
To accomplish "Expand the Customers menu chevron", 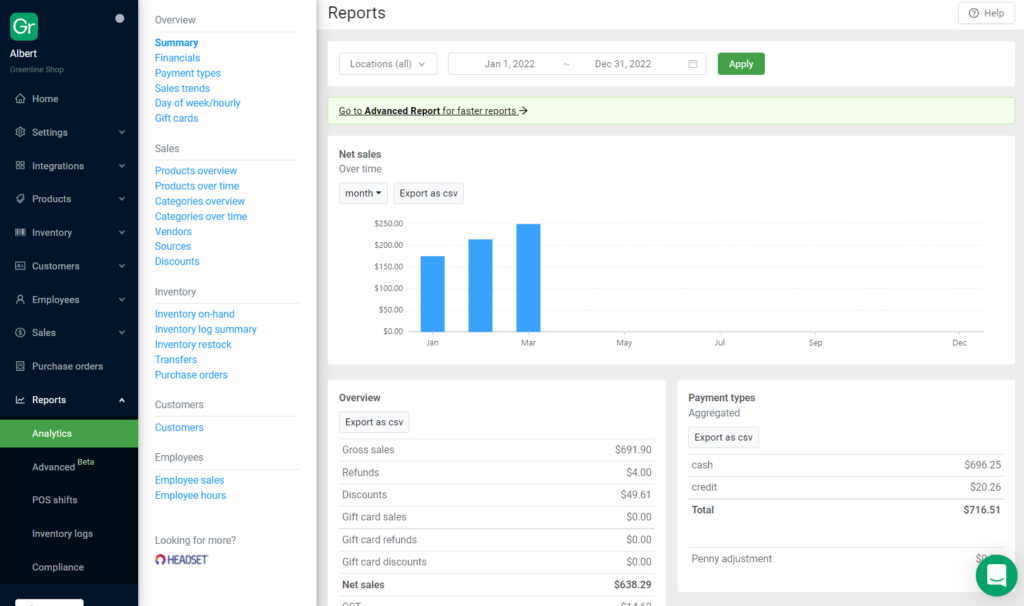I will pyautogui.click(x=122, y=266).
